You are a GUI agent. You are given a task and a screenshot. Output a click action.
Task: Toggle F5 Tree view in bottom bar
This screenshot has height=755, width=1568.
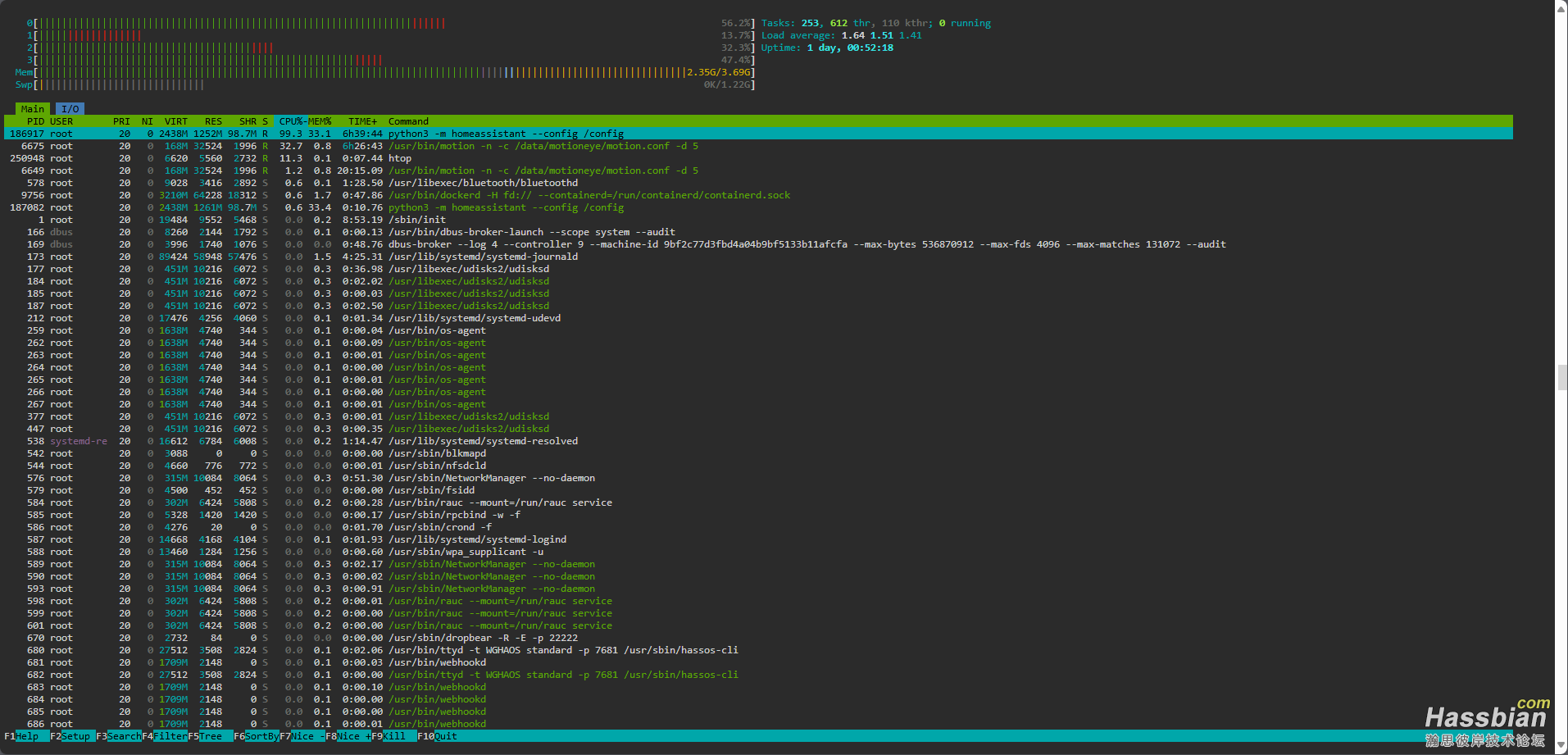pos(210,736)
